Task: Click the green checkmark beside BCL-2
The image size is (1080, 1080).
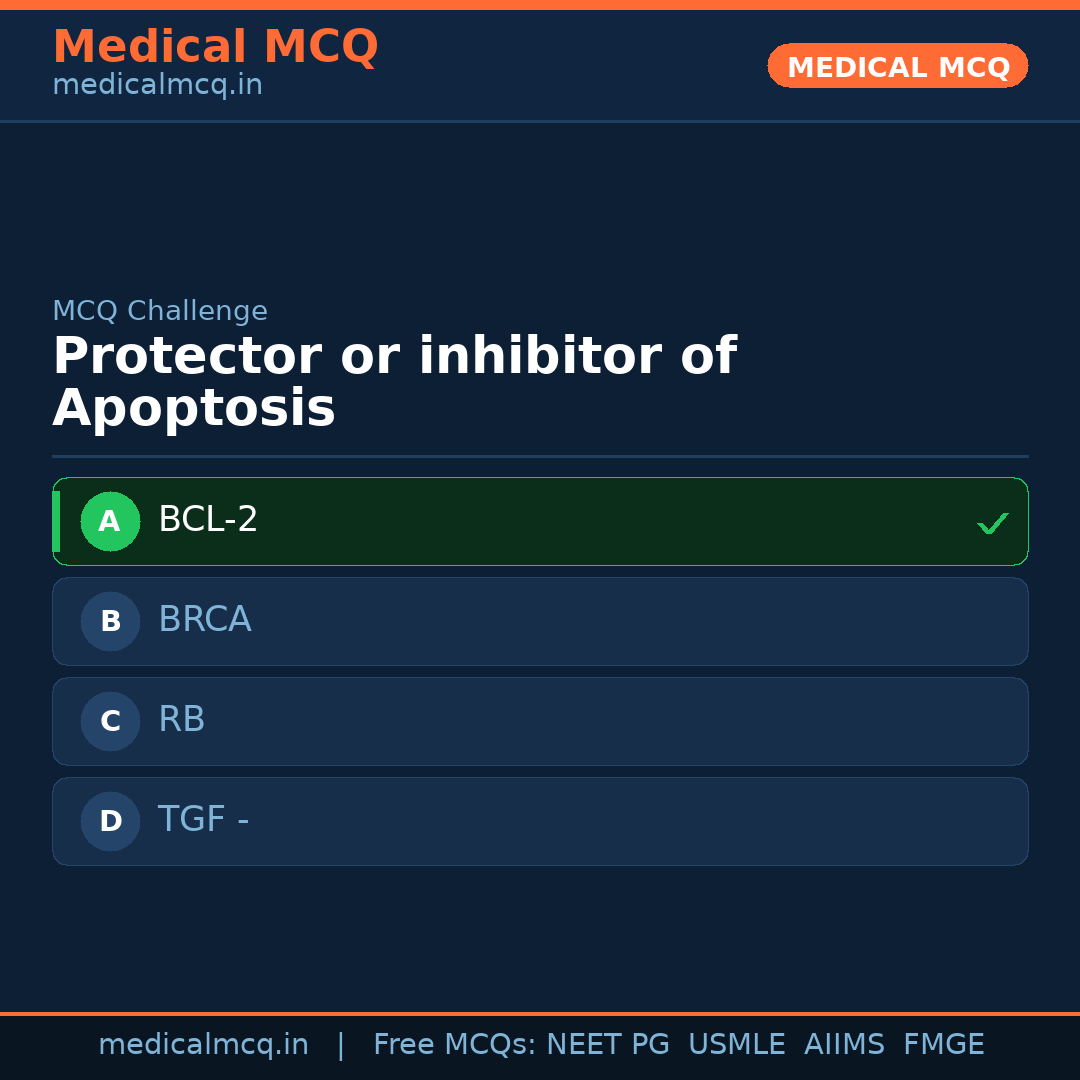Action: point(992,523)
